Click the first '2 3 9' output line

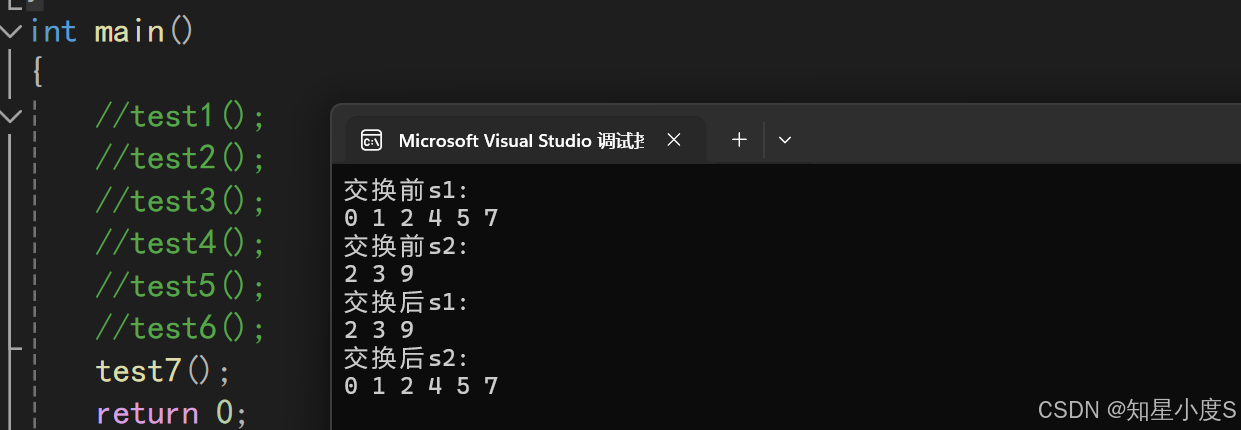pos(379,274)
